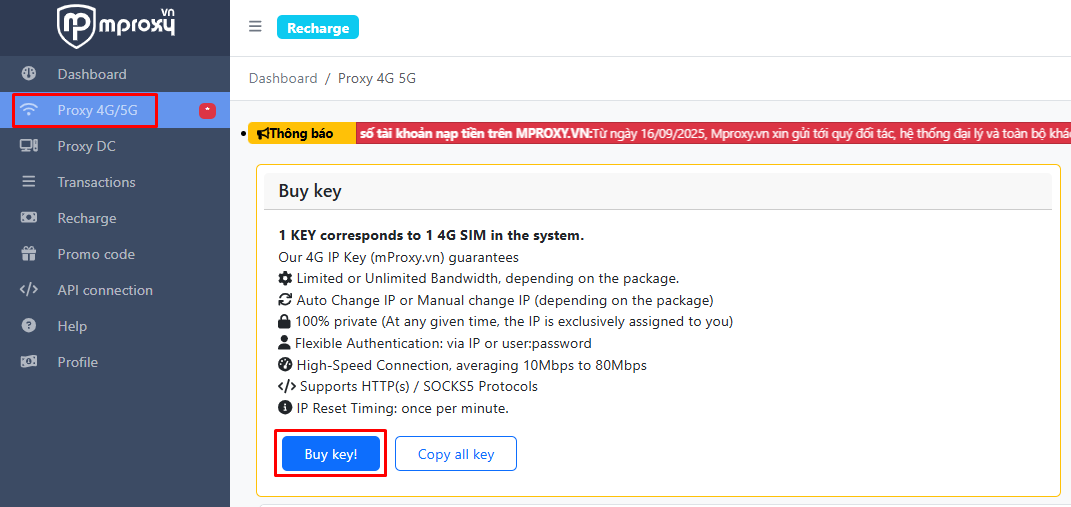Click the API connection code icon
Image resolution: width=1071 pixels, height=507 pixels.
pos(29,290)
